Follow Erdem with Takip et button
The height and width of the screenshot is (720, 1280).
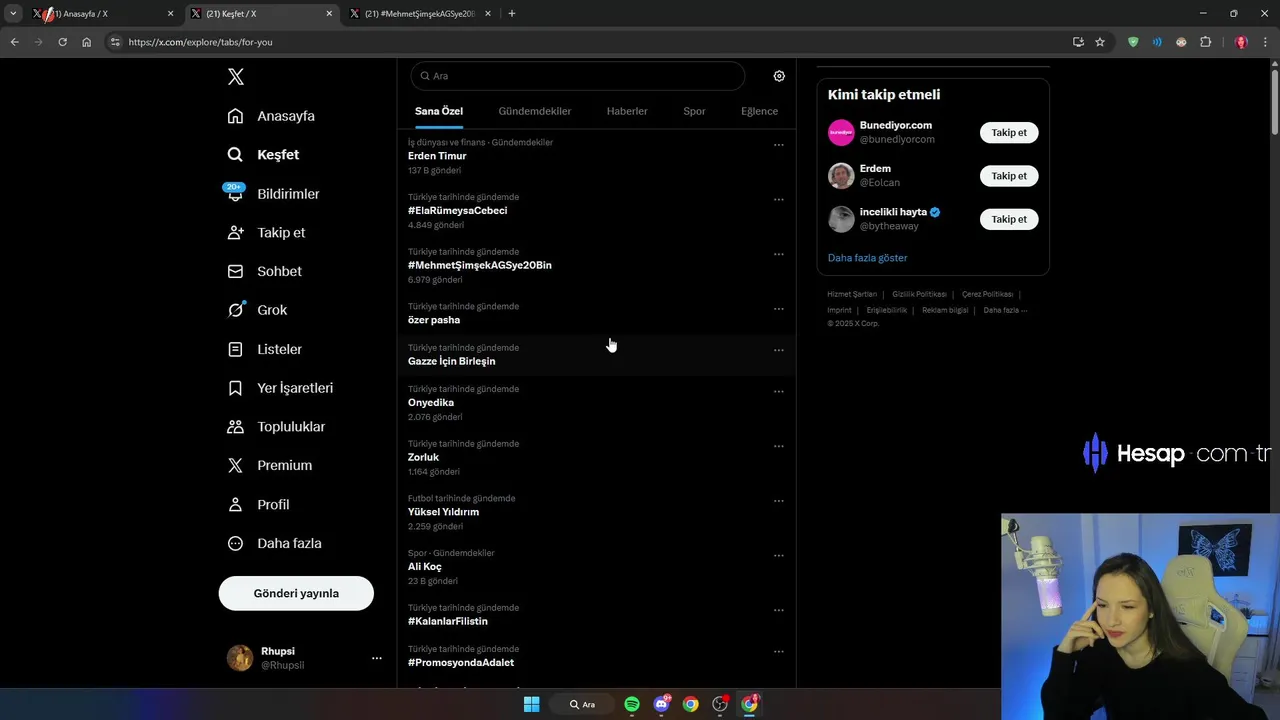pyautogui.click(x=1009, y=176)
